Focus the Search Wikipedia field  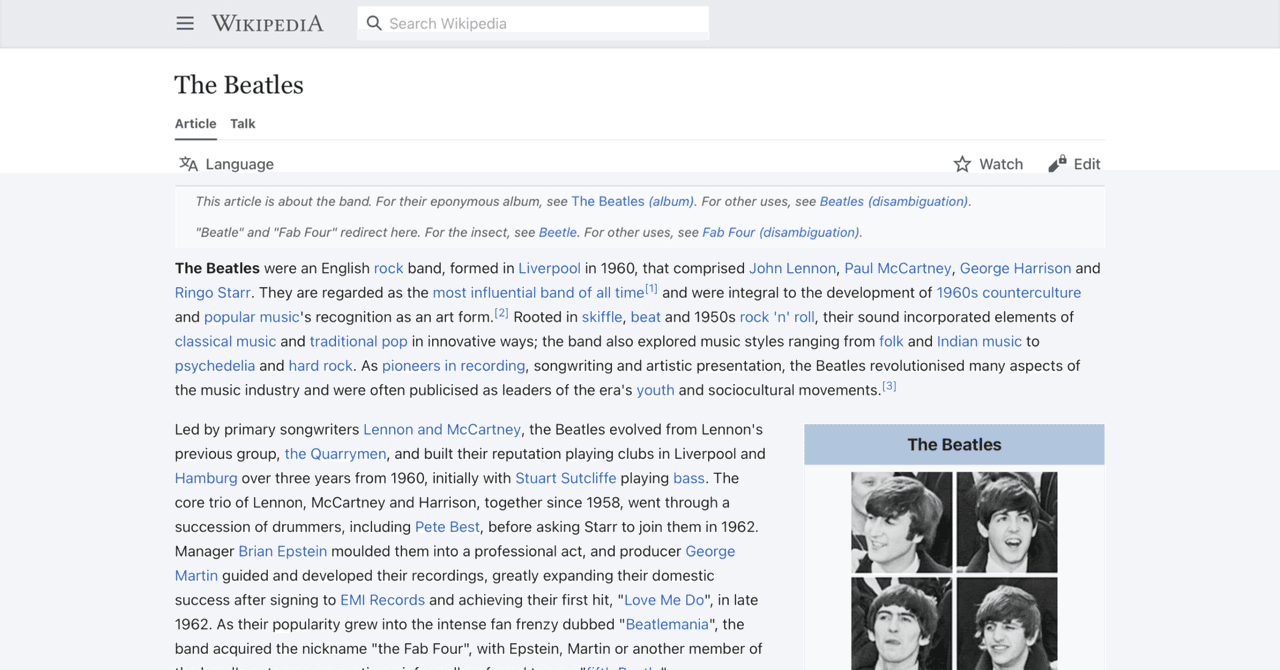pos(533,23)
